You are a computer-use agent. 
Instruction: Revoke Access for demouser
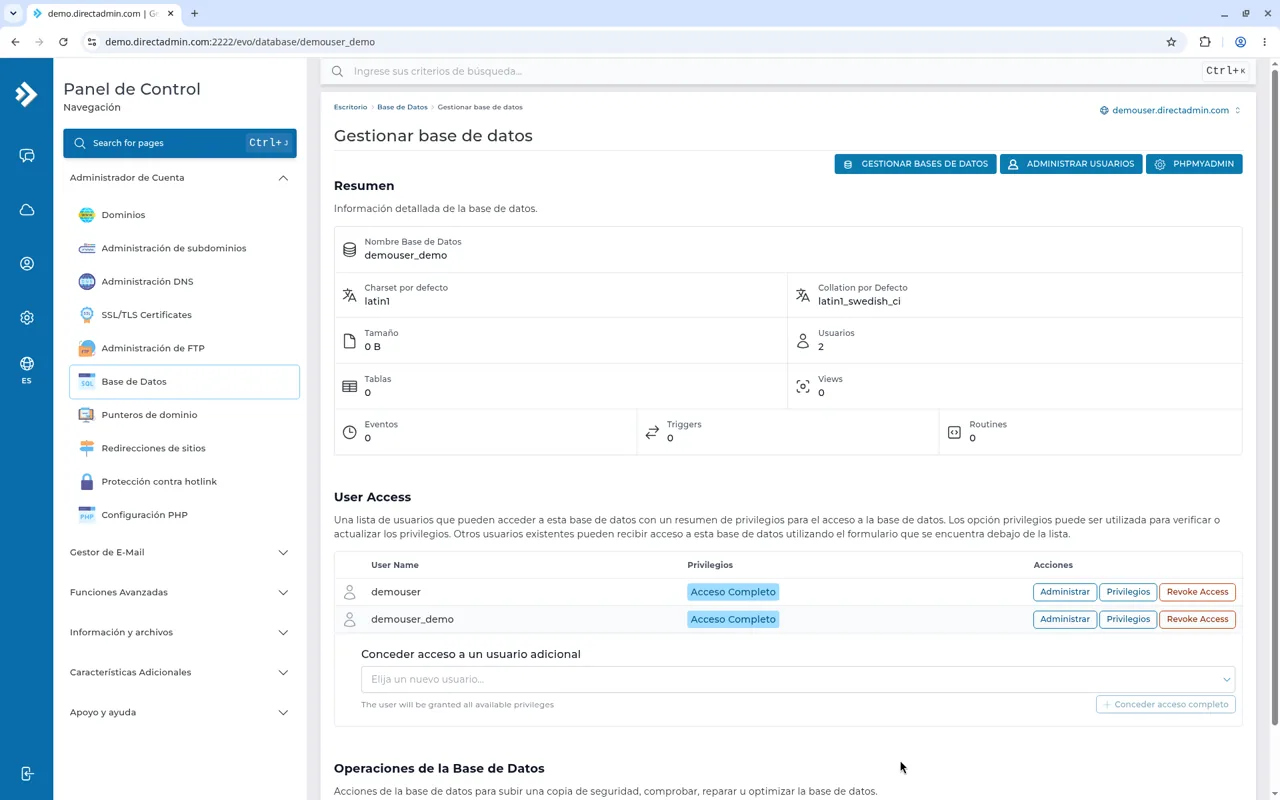[1197, 592]
